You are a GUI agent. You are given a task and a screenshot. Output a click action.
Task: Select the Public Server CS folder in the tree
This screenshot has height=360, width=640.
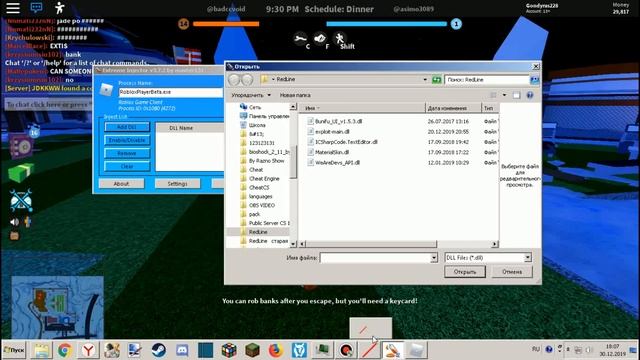click(269, 223)
